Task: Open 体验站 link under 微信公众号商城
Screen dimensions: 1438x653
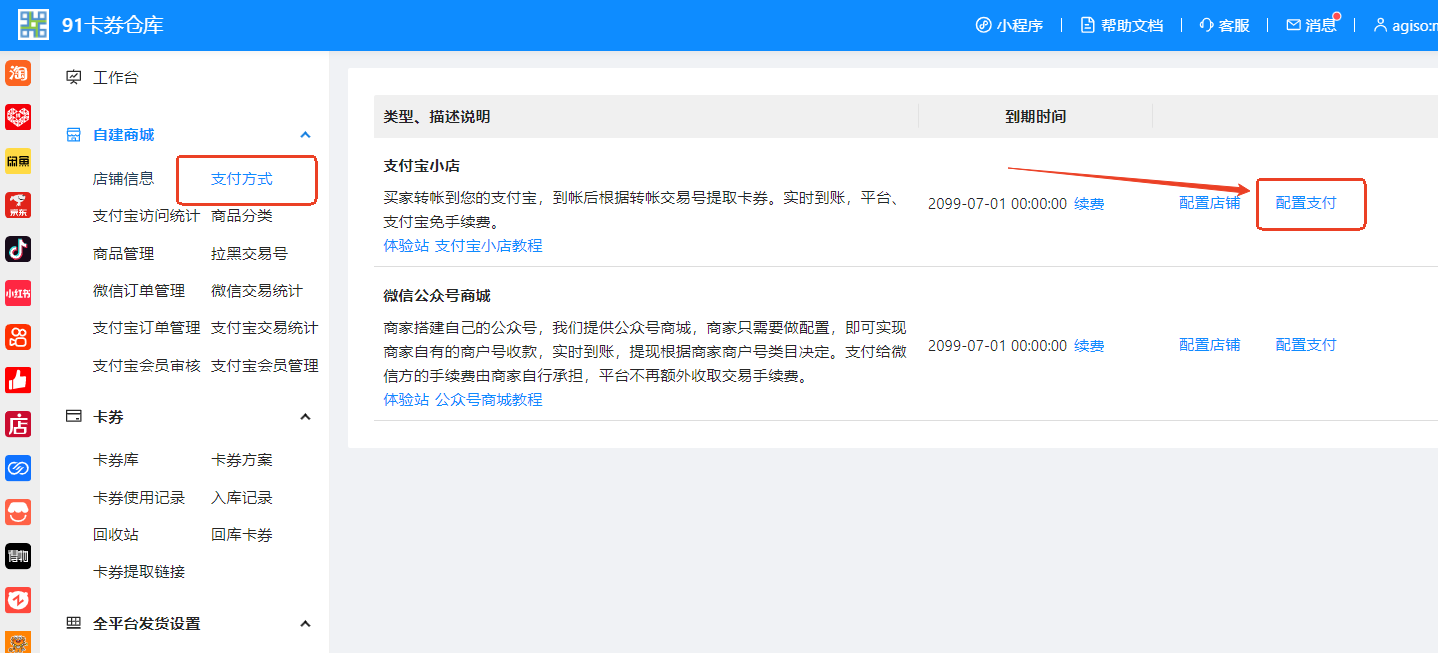Action: 406,400
